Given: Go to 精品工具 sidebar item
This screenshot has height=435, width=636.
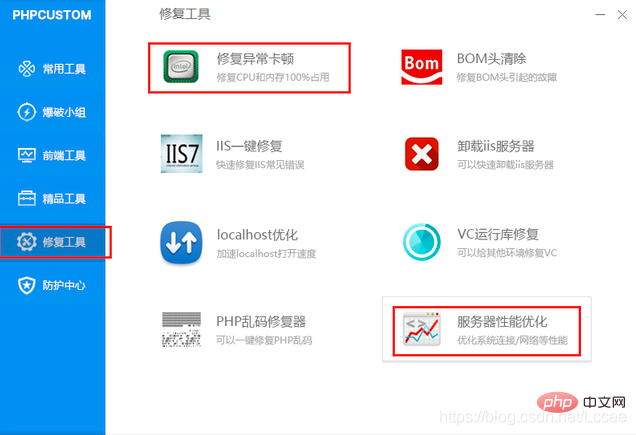Looking at the screenshot, I should 52,199.
